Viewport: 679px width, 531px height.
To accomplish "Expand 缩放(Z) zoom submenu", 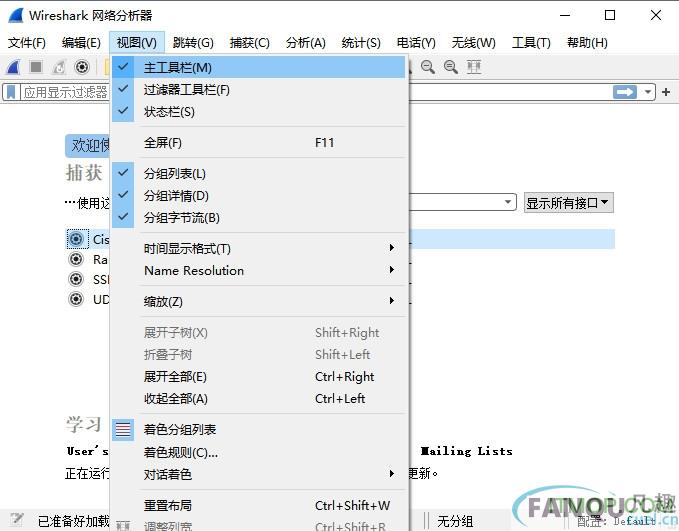I will 259,301.
